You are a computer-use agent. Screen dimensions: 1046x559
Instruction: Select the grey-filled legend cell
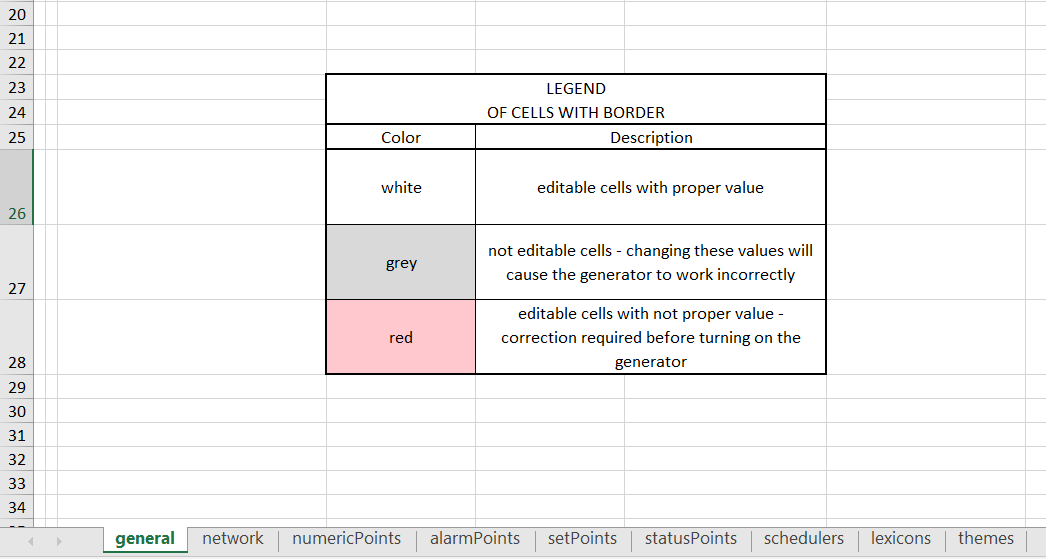pyautogui.click(x=401, y=263)
